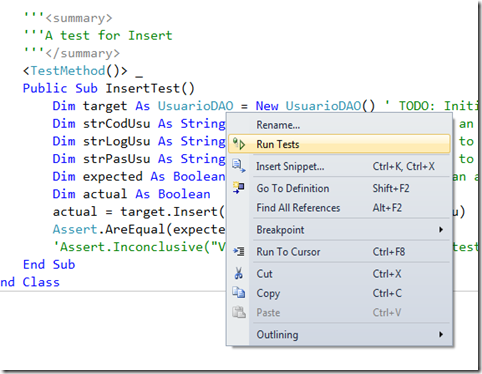Click the Alt+F2 shortcut text

pos(387,208)
